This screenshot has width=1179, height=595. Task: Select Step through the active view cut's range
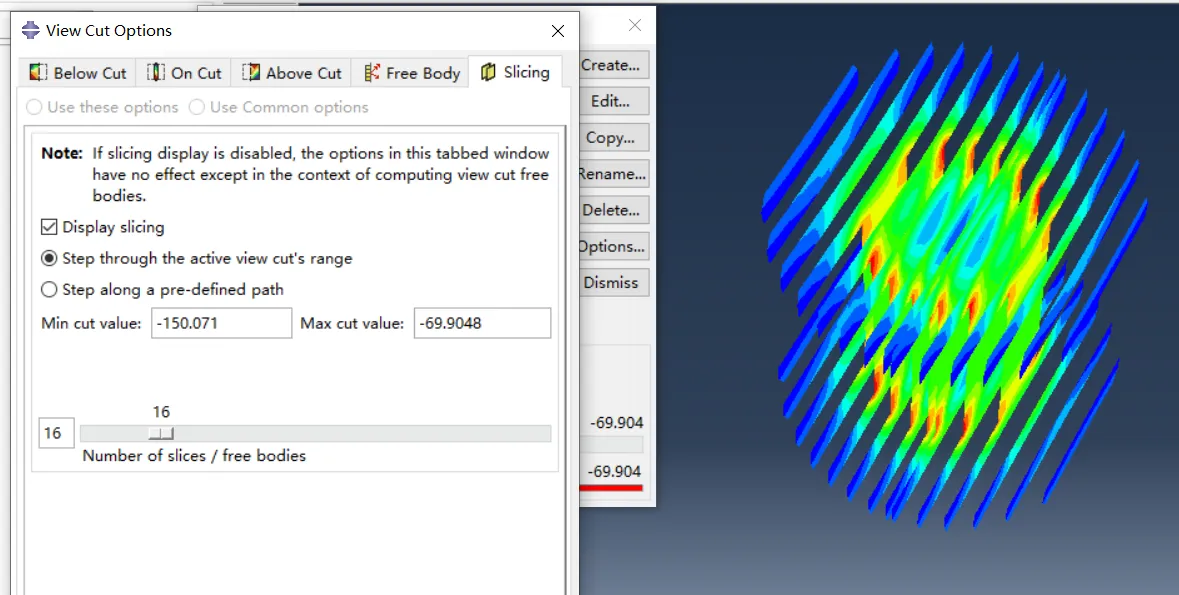tap(49, 258)
